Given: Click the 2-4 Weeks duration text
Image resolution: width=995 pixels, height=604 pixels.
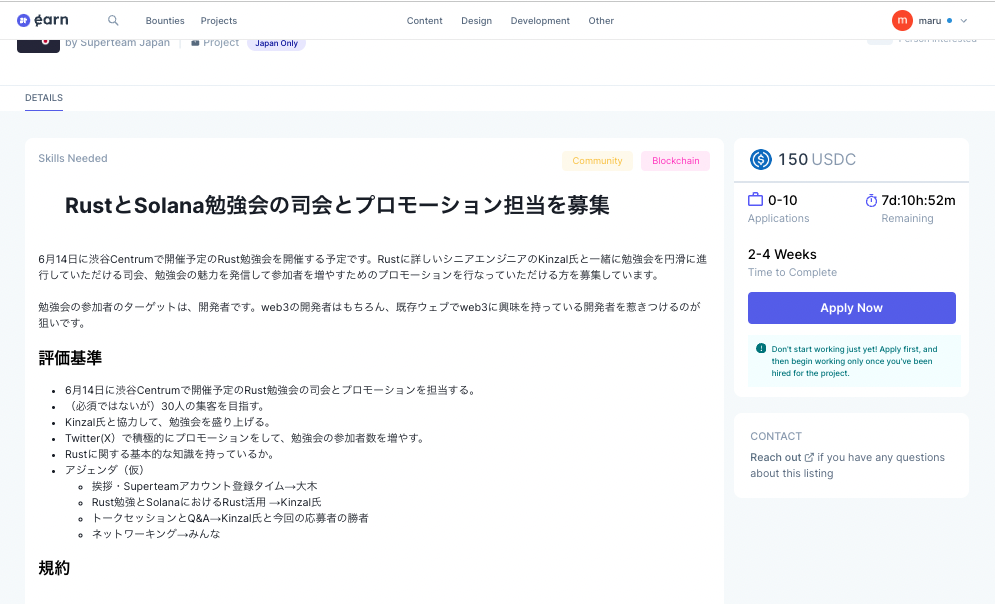Looking at the screenshot, I should tap(782, 254).
